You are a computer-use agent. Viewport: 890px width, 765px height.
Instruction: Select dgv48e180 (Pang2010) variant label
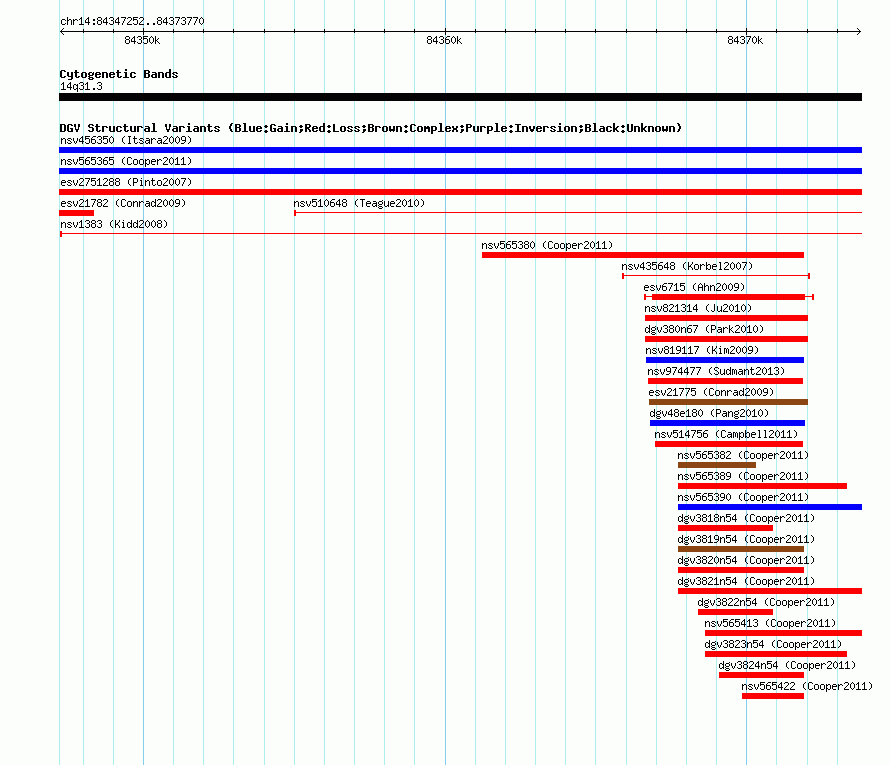709,413
